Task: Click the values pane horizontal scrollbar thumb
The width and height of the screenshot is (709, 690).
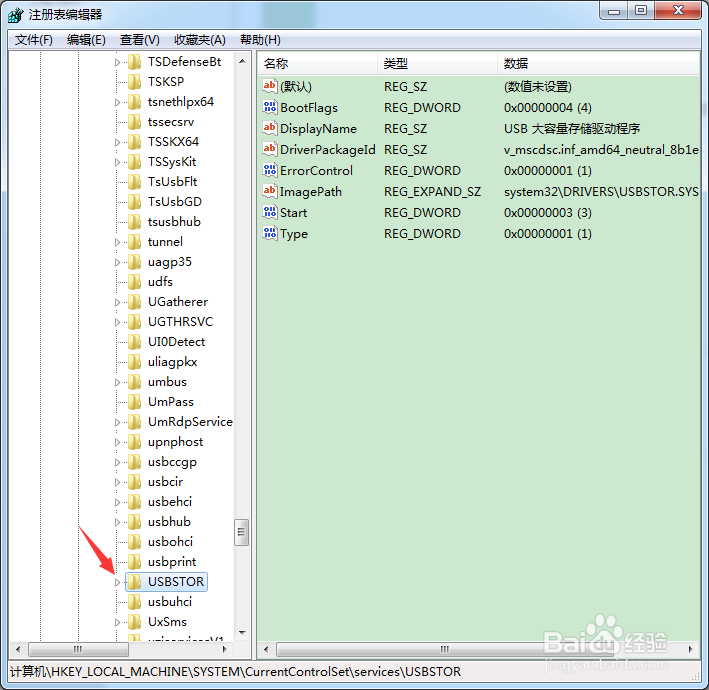Action: click(x=445, y=649)
